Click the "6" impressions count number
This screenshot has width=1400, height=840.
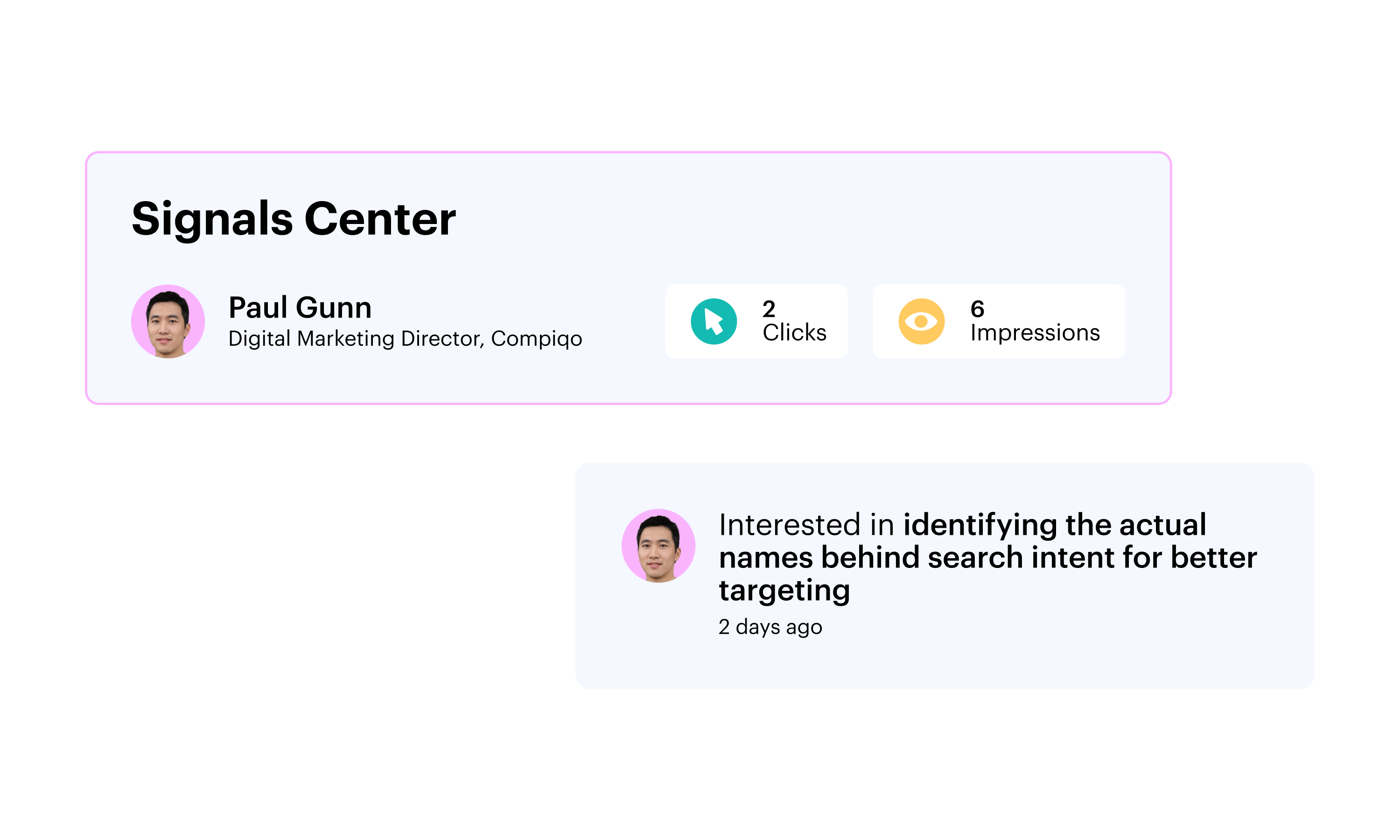977,308
